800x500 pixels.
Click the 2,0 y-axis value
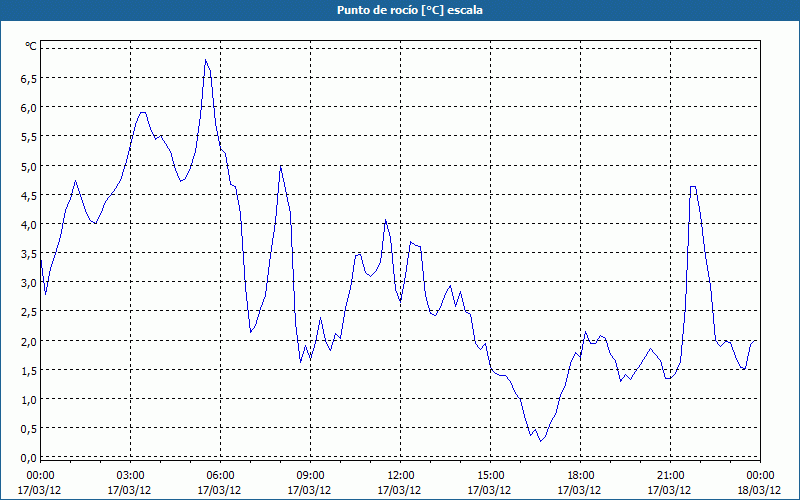(x=28, y=341)
